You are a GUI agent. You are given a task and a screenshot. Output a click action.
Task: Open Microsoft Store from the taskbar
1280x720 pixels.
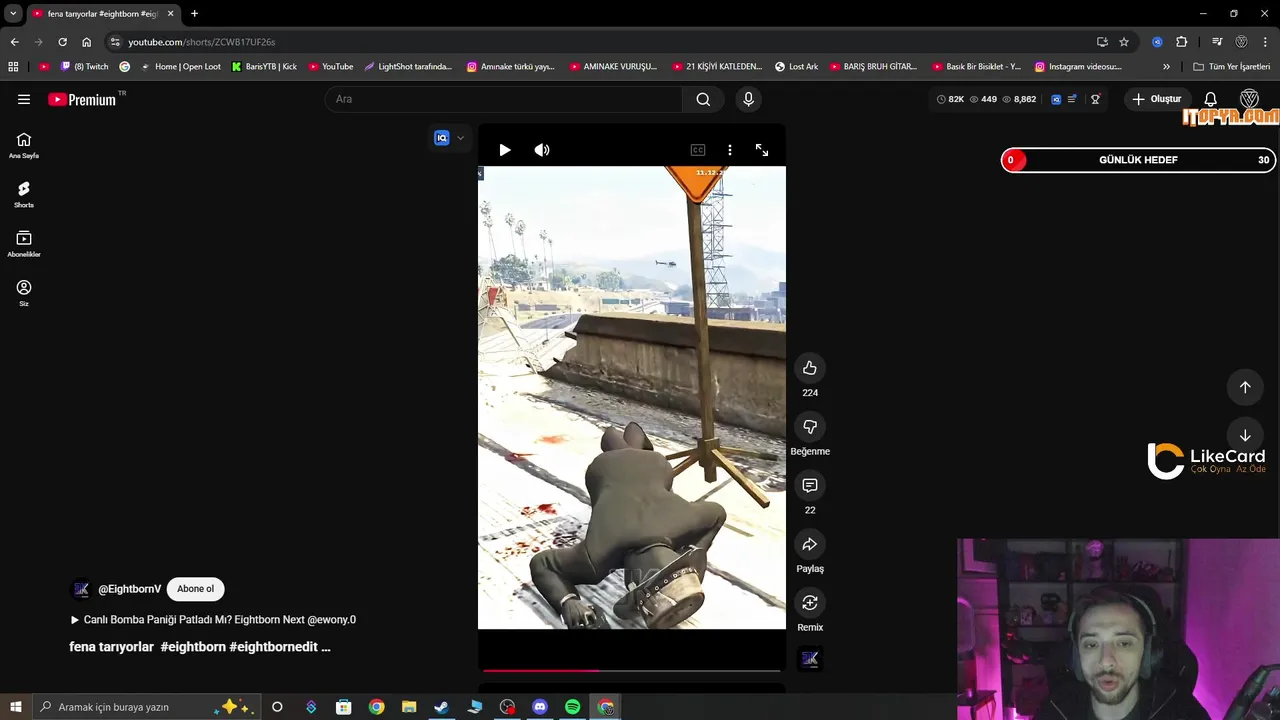(343, 707)
